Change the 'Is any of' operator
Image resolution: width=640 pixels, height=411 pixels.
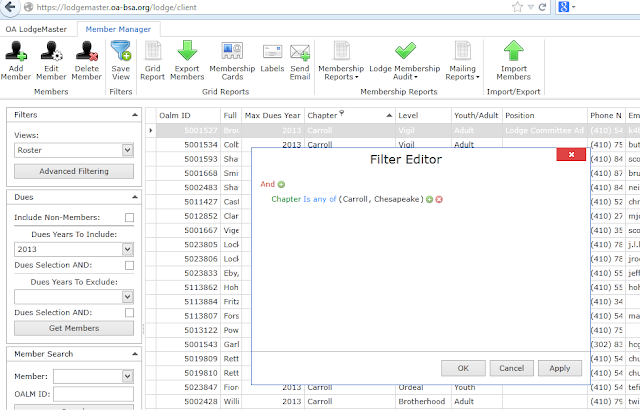320,199
